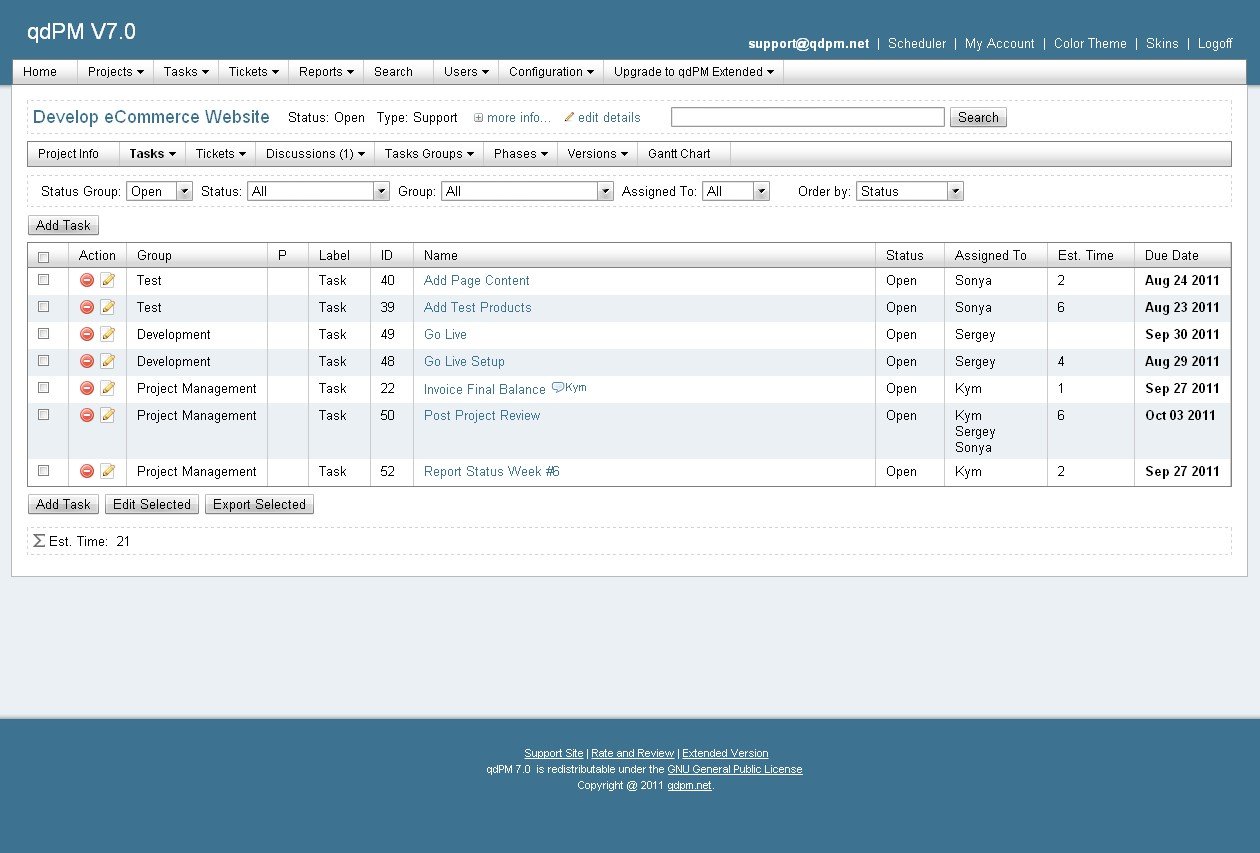Screen dimensions: 1260x853
Task: Open comment icon on Invoice Final Balance
Action: 558,388
